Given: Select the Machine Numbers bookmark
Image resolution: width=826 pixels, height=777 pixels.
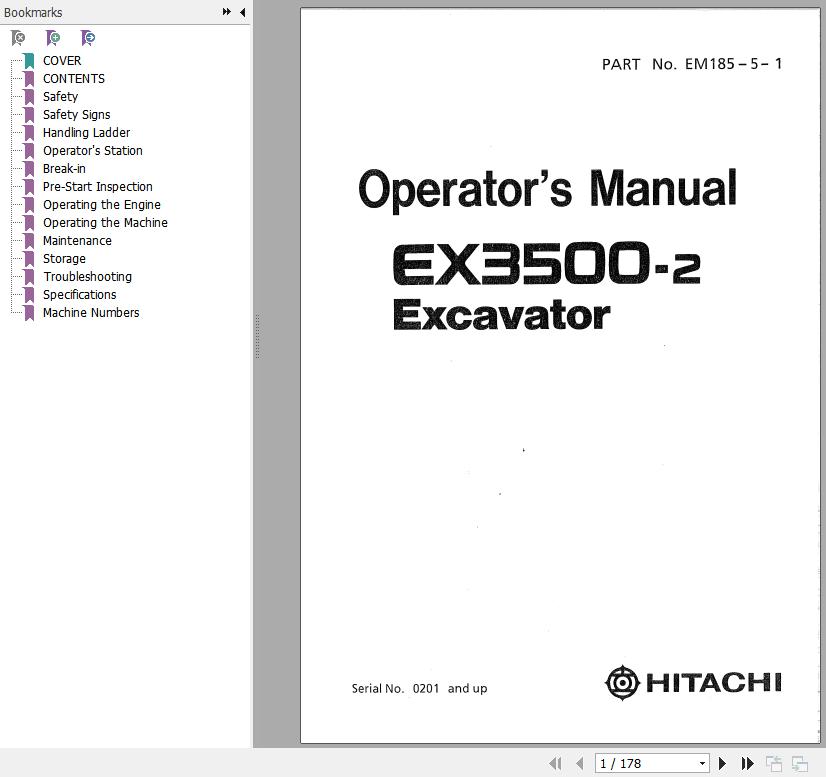Looking at the screenshot, I should point(91,312).
